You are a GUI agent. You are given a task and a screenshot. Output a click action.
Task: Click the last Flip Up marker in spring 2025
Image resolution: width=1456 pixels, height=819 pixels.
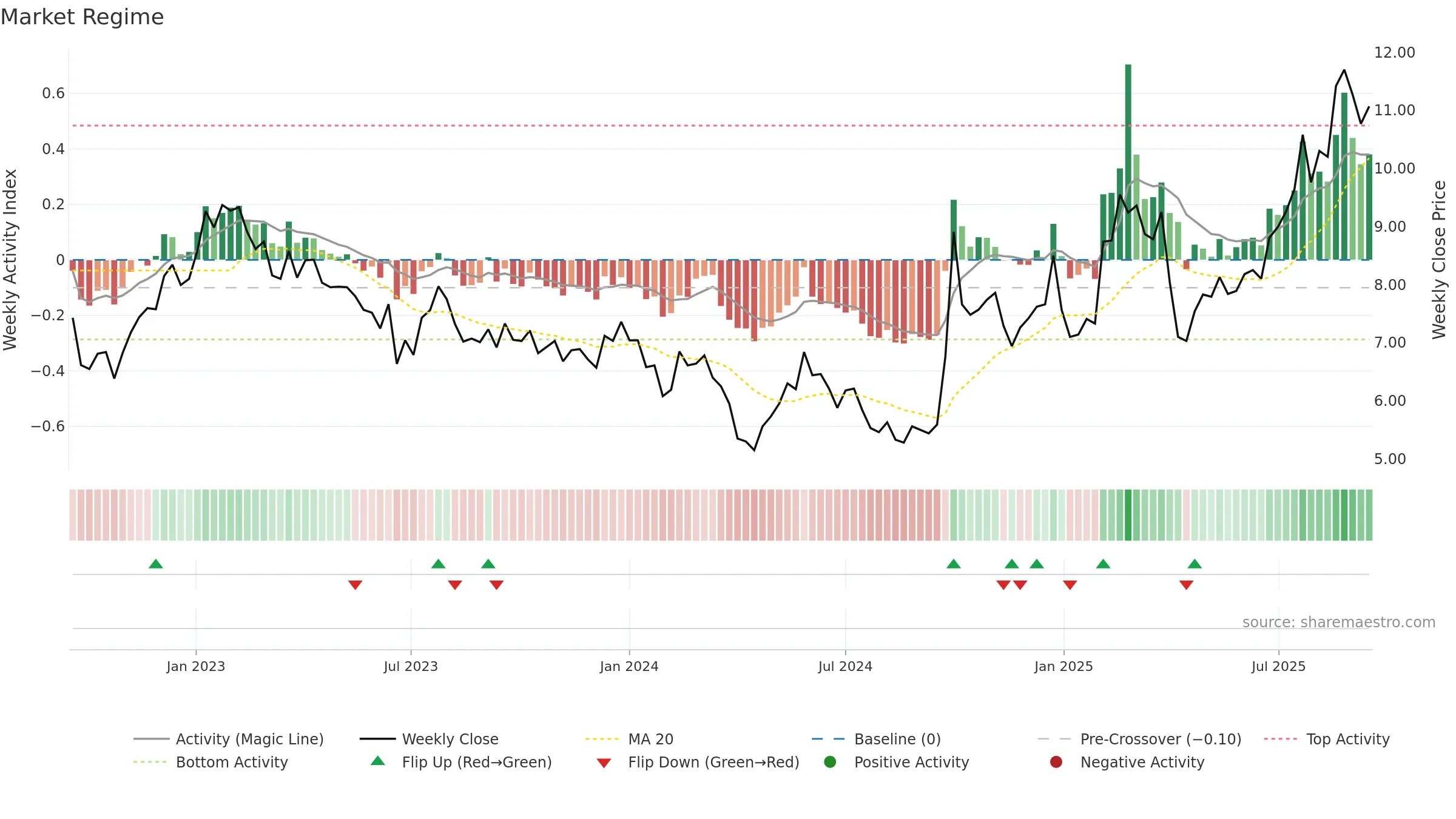[1195, 564]
